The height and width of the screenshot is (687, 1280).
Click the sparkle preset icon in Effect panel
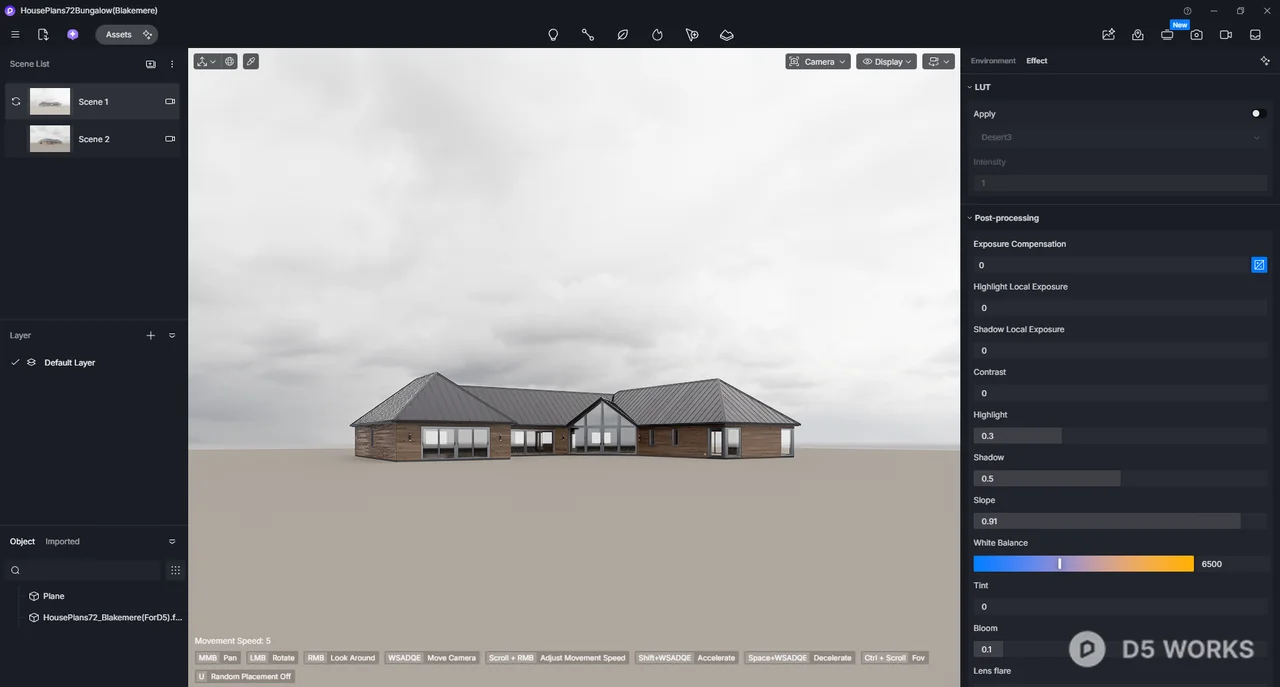[x=1265, y=61]
